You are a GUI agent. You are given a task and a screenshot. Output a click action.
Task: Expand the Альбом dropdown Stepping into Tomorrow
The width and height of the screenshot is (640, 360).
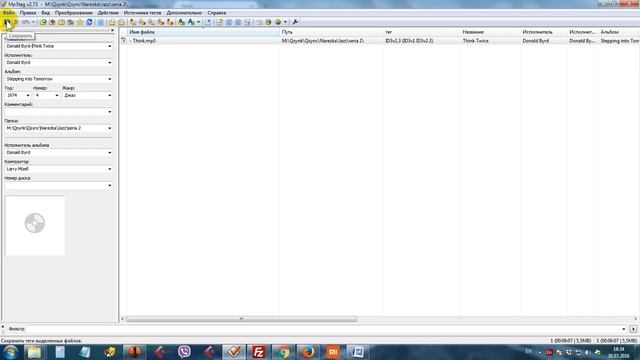(109, 79)
